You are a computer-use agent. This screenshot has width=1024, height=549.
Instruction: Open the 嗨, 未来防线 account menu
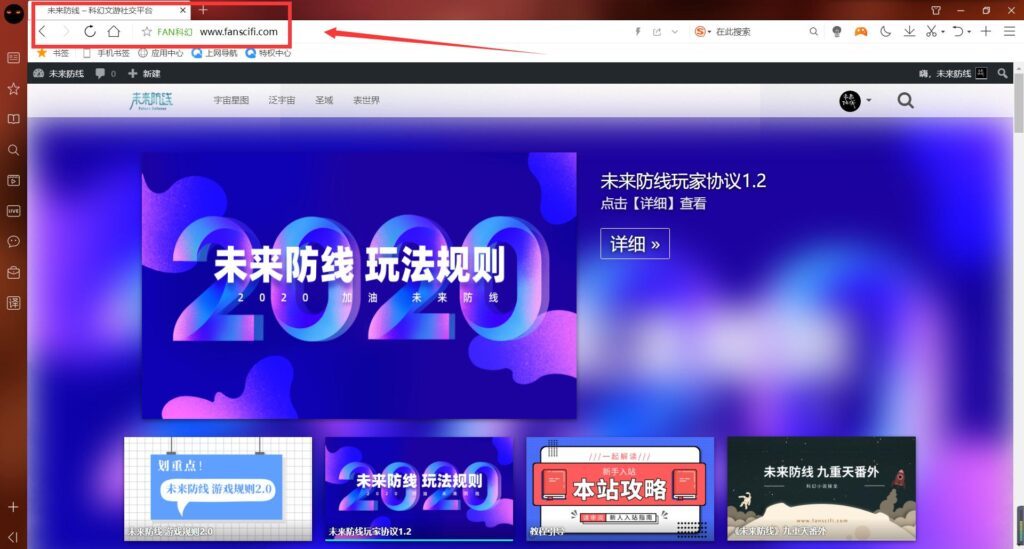pos(953,74)
